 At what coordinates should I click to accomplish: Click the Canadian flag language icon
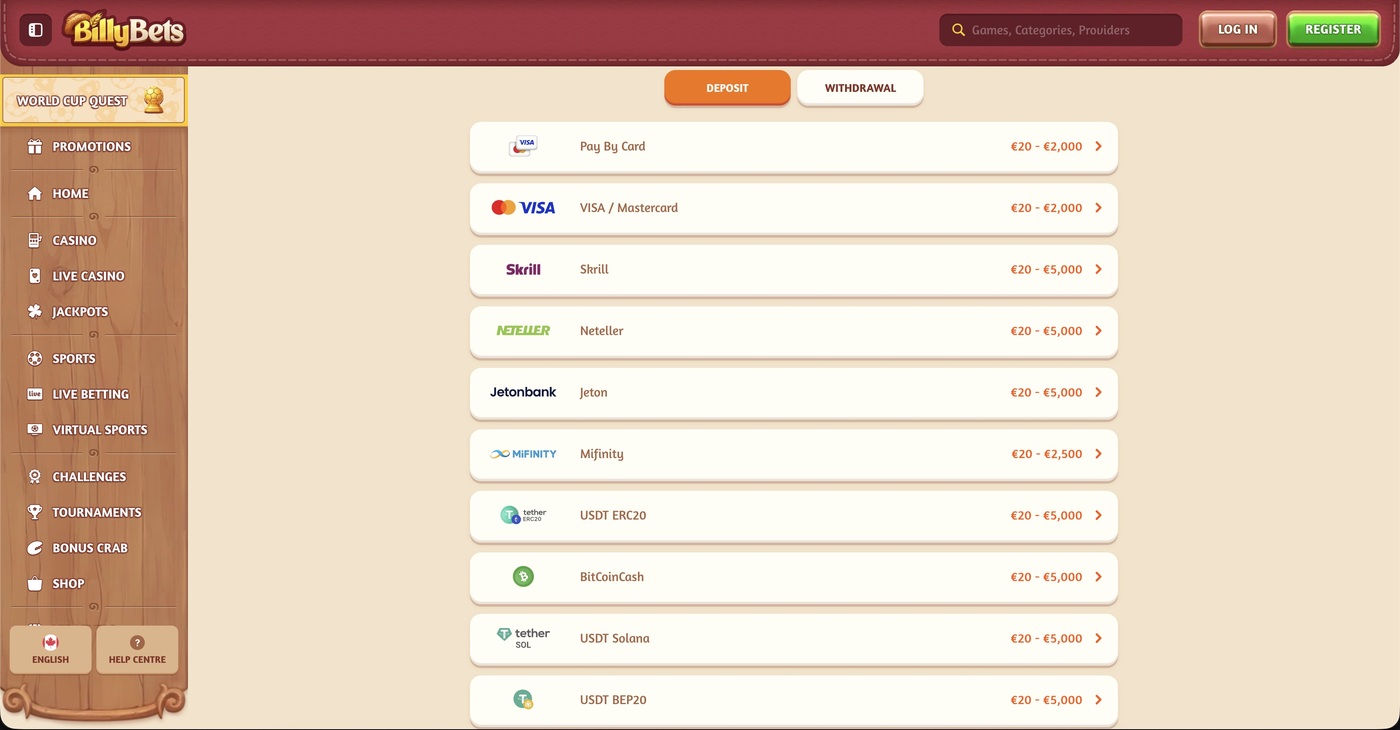[50, 642]
